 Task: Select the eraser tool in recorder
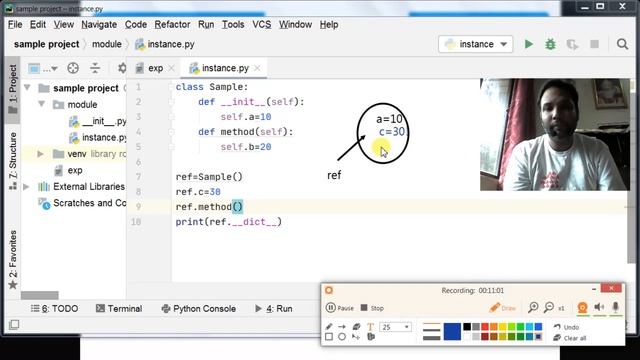(x=356, y=327)
